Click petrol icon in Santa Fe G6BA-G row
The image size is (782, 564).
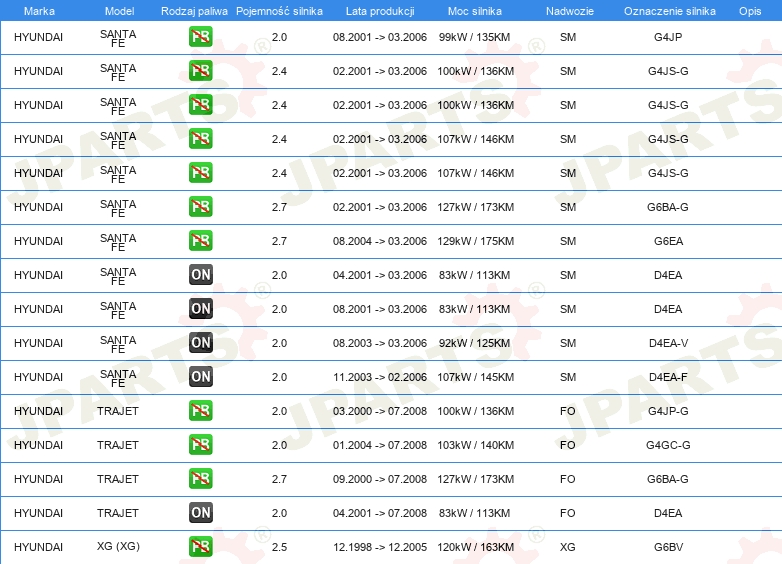click(x=200, y=206)
